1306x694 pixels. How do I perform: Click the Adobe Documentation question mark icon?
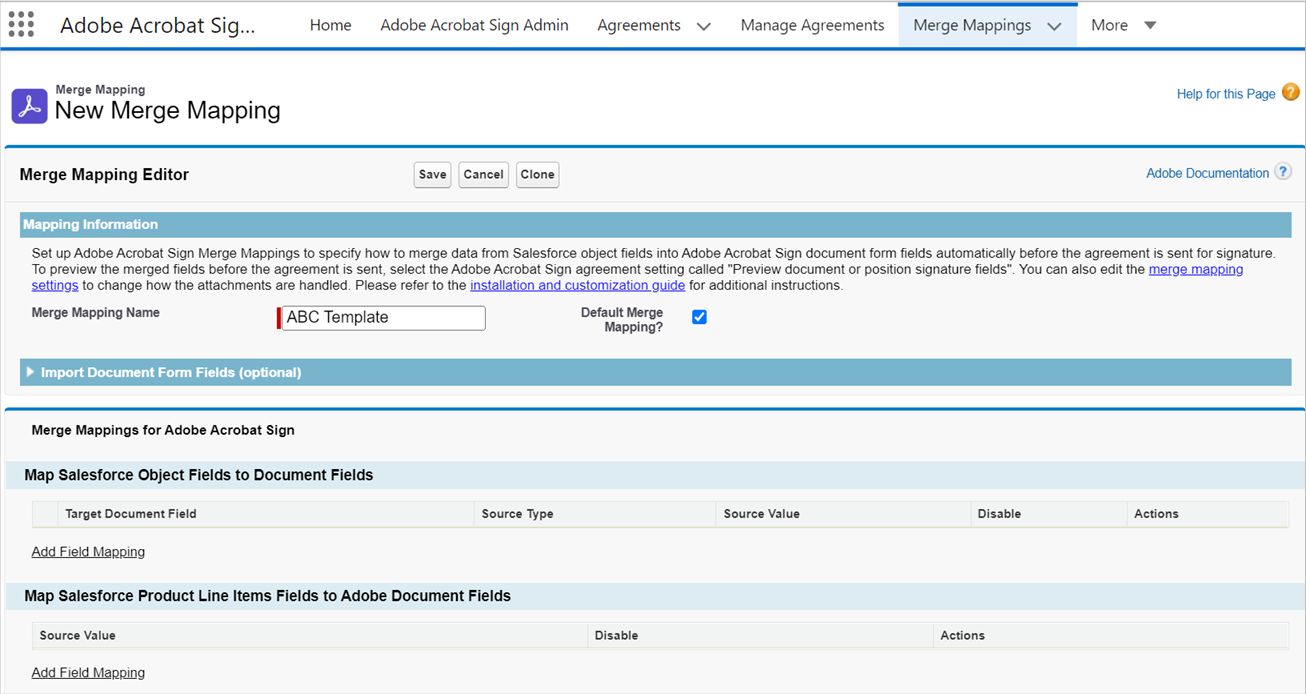coord(1283,172)
